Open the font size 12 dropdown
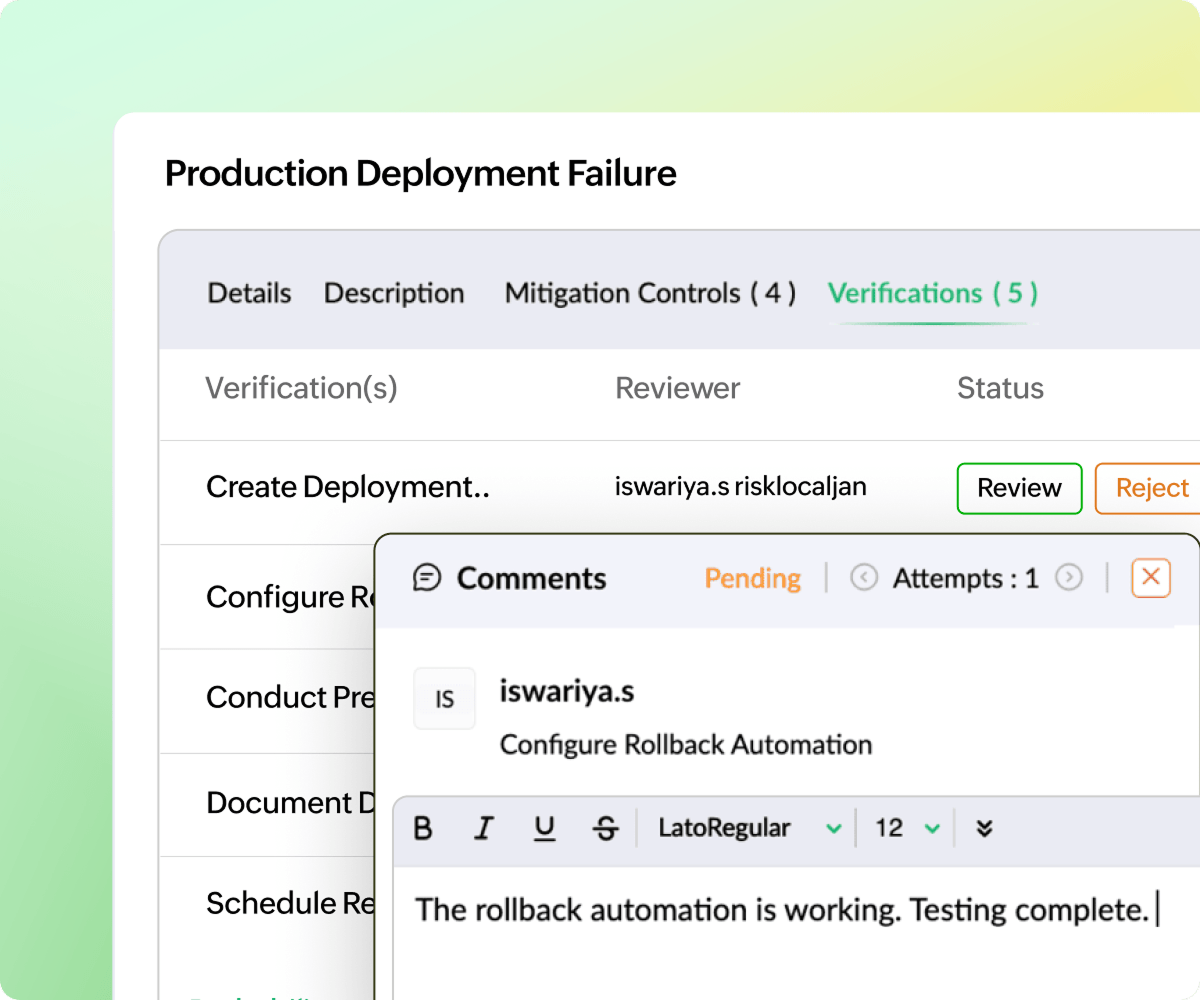1200x1000 pixels. pos(903,828)
